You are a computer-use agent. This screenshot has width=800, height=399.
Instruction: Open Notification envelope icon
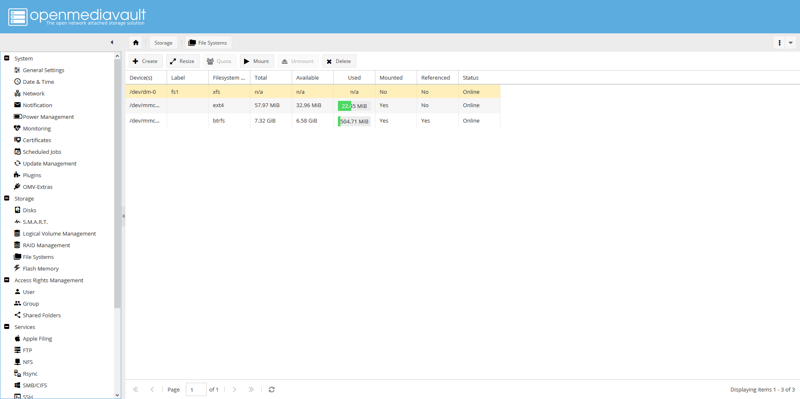[17, 105]
